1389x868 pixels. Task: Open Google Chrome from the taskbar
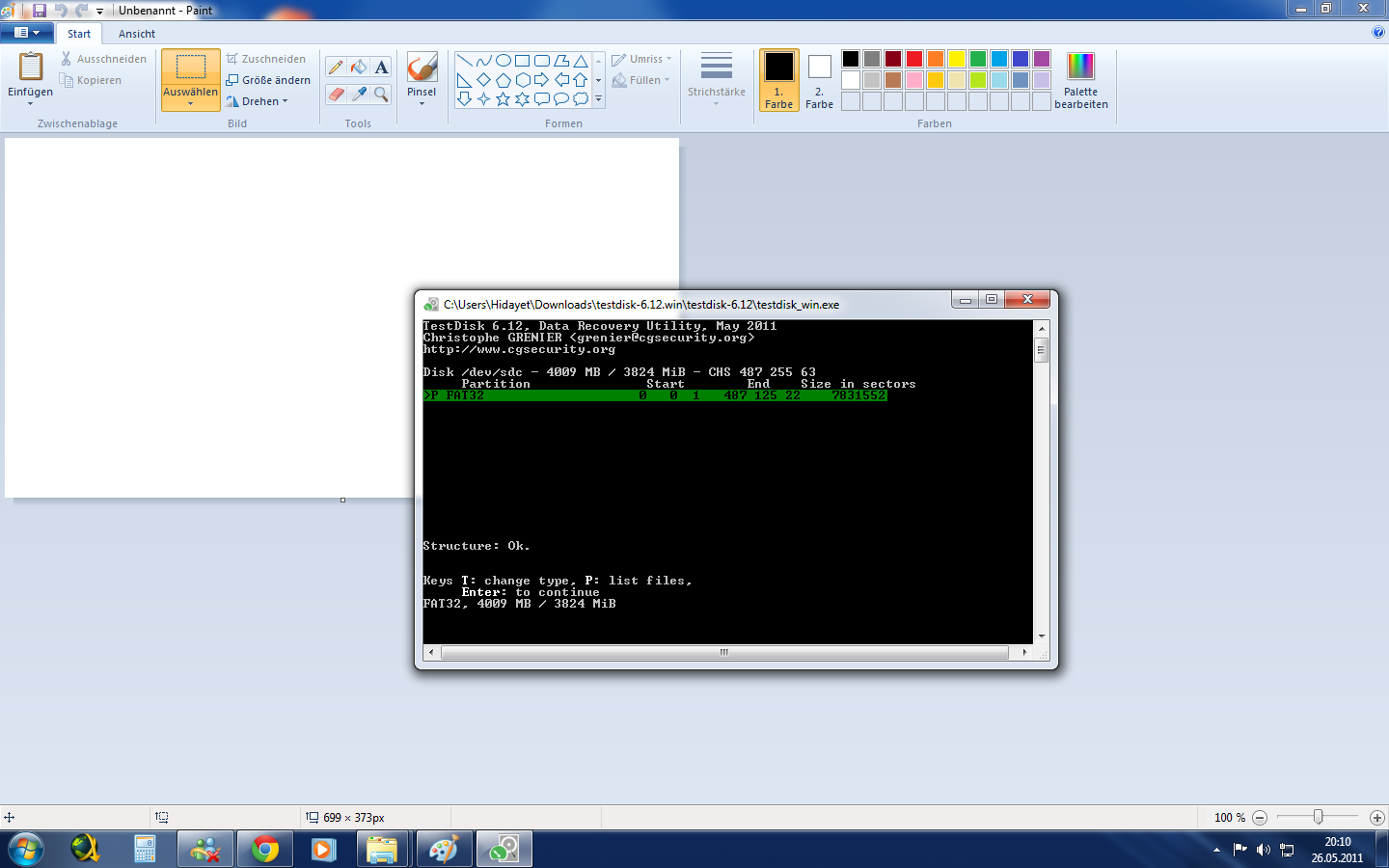point(264,850)
